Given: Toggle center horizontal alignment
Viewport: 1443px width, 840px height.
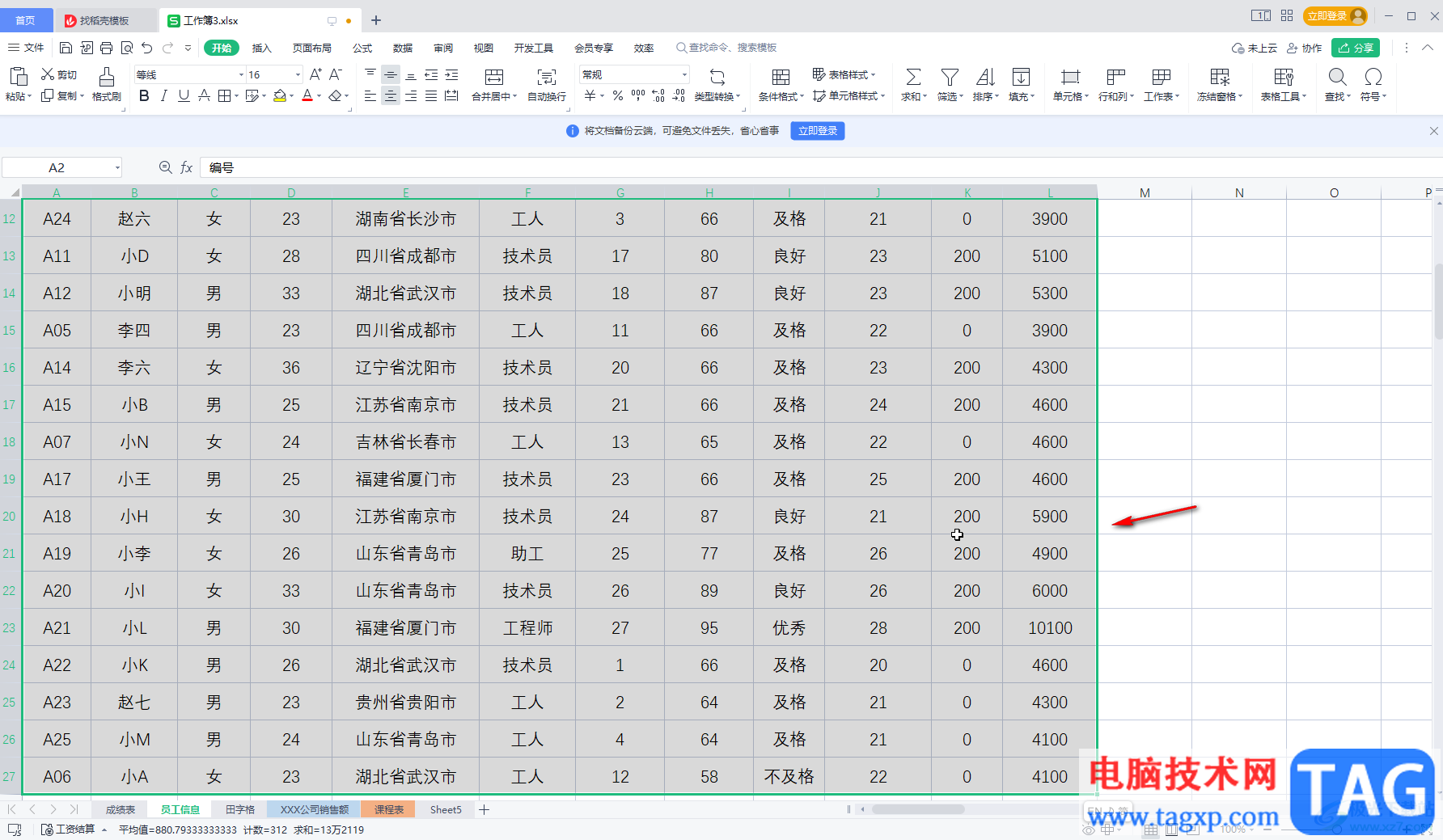Looking at the screenshot, I should point(391,96).
